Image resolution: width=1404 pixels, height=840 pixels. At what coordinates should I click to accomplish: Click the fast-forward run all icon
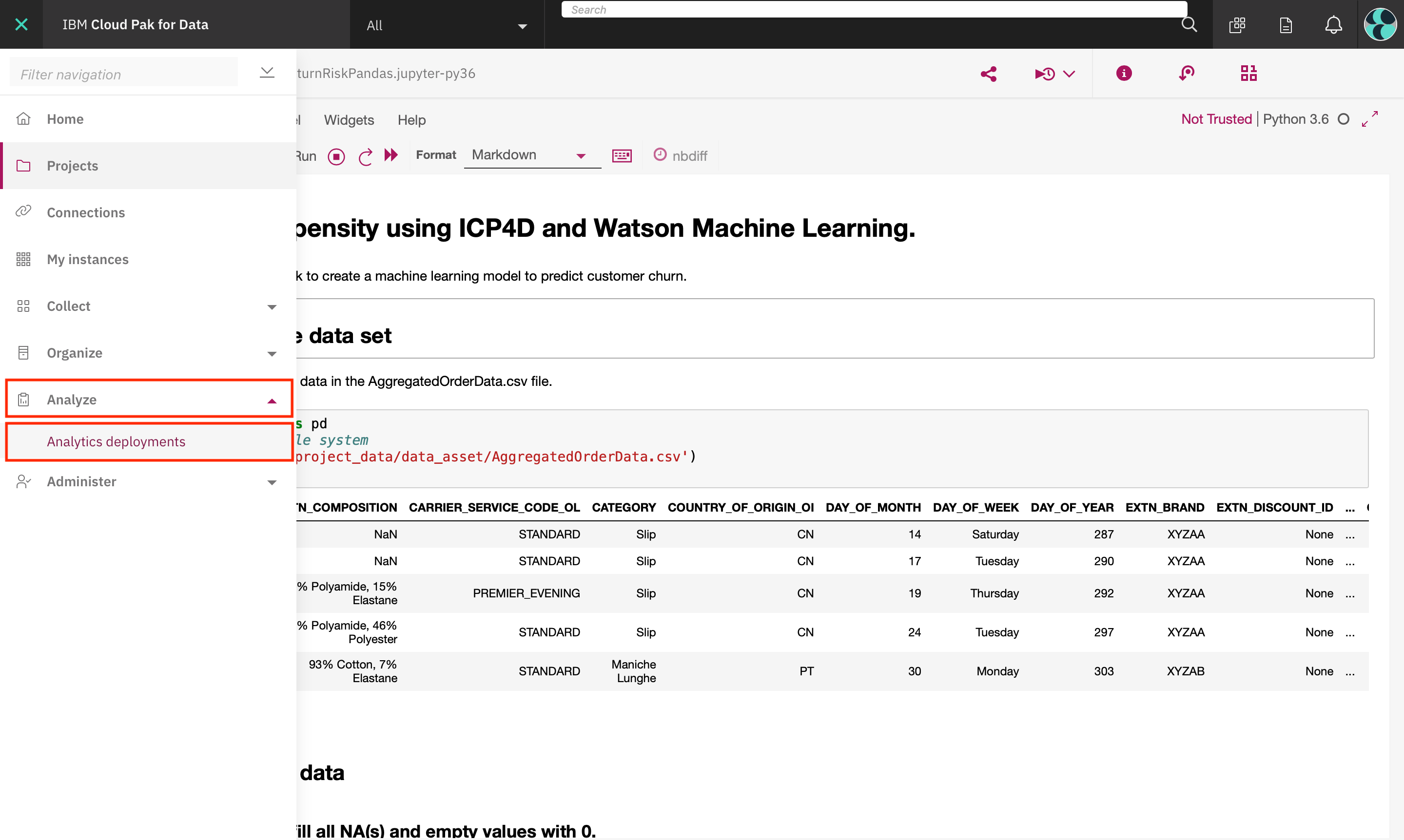tap(391, 155)
